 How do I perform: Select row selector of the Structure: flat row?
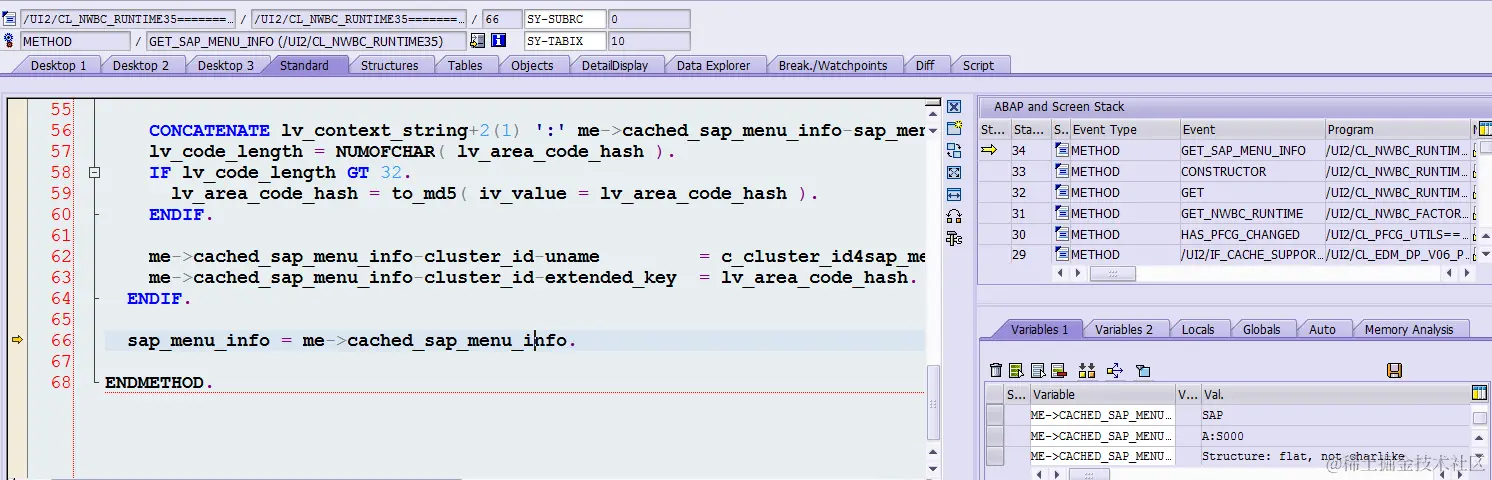click(x=995, y=457)
